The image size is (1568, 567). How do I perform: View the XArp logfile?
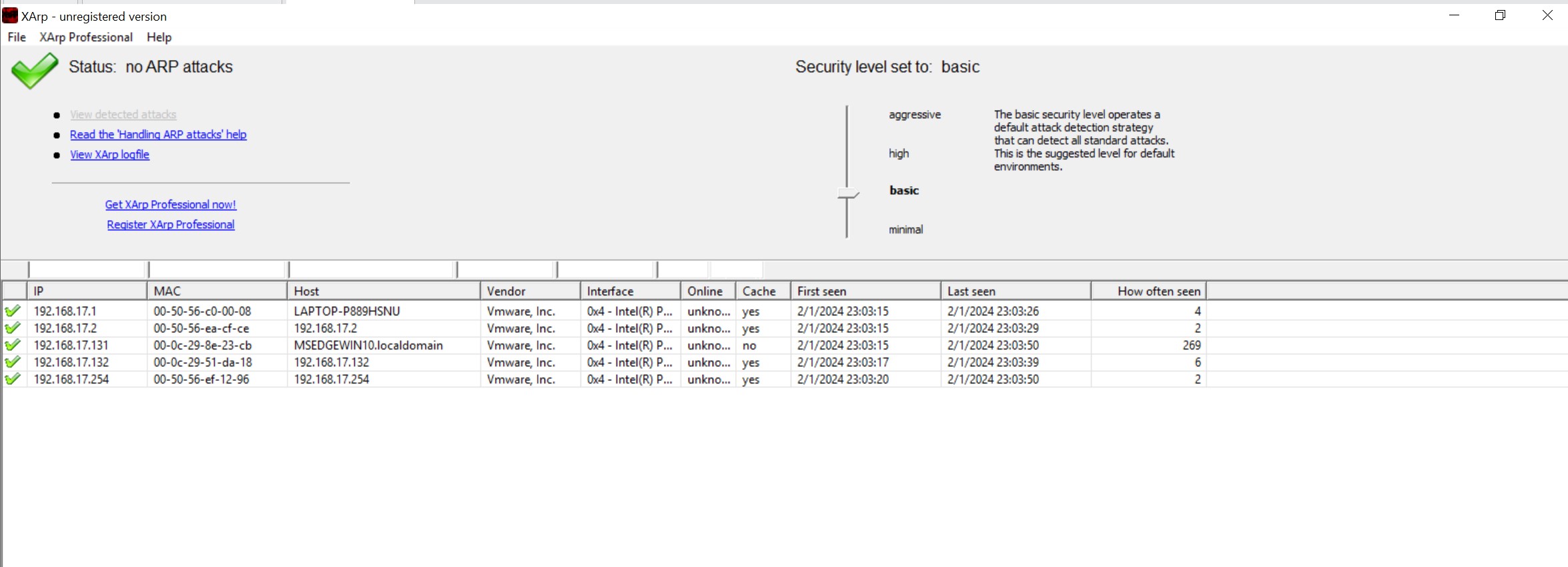(x=109, y=155)
